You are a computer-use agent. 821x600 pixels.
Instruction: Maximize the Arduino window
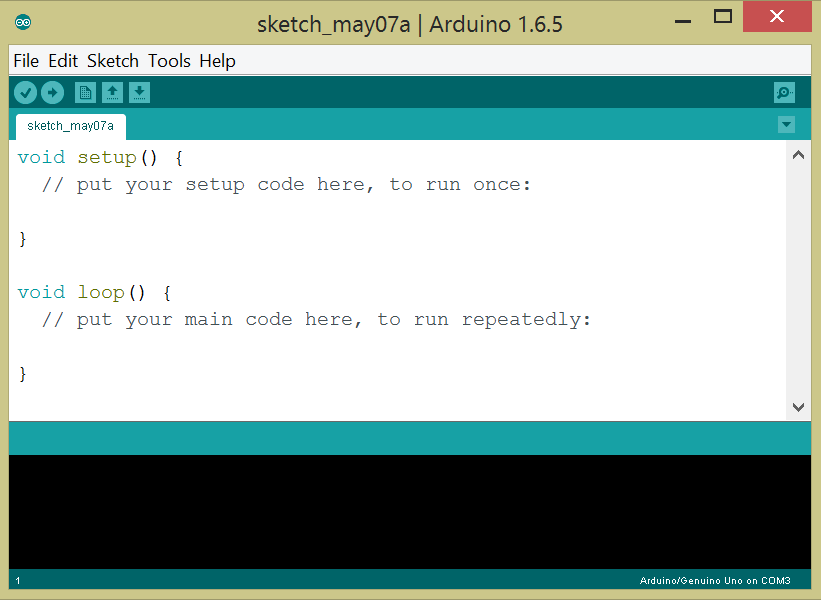click(x=723, y=17)
